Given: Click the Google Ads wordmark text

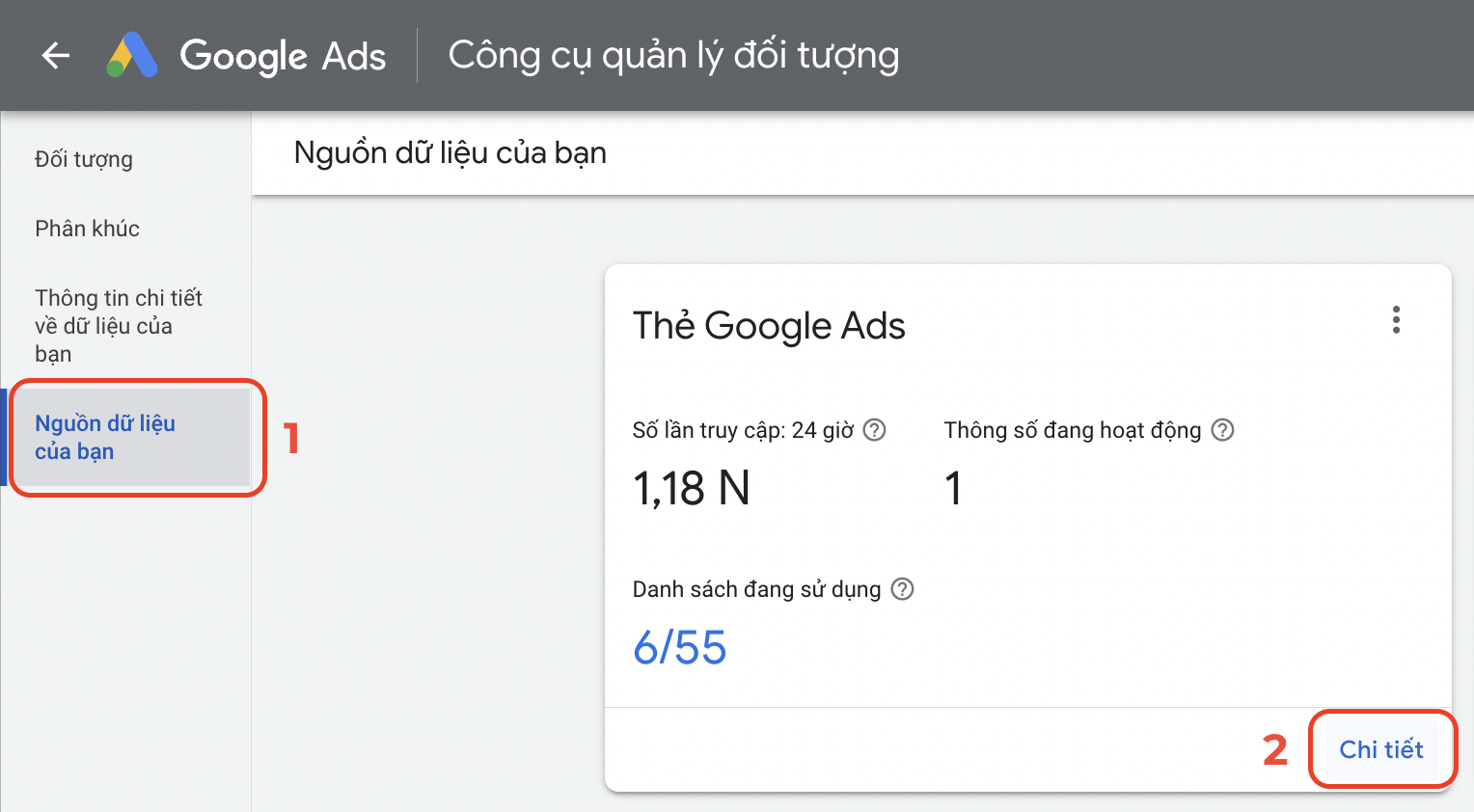Looking at the screenshot, I should click(x=283, y=56).
